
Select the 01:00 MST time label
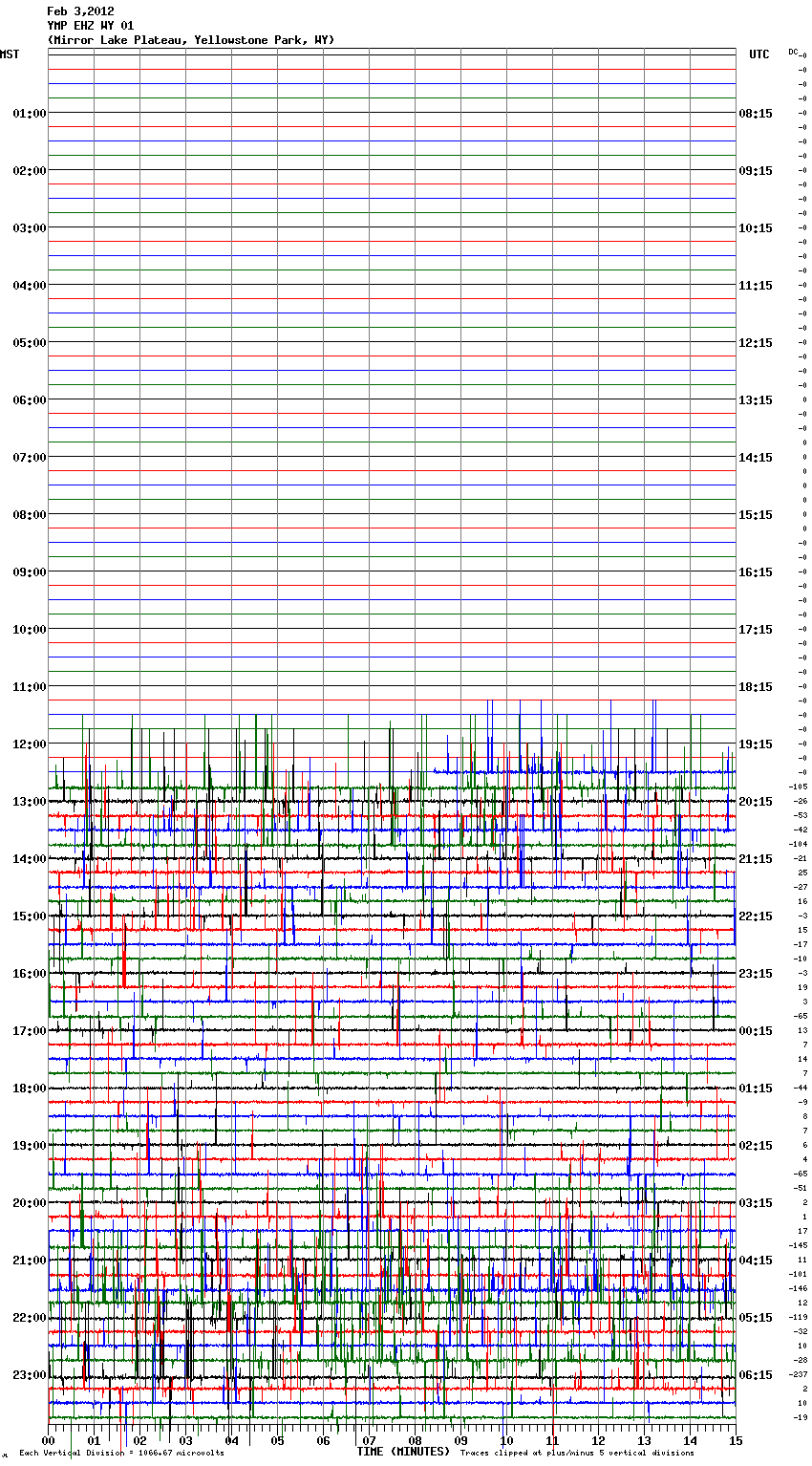30,114
